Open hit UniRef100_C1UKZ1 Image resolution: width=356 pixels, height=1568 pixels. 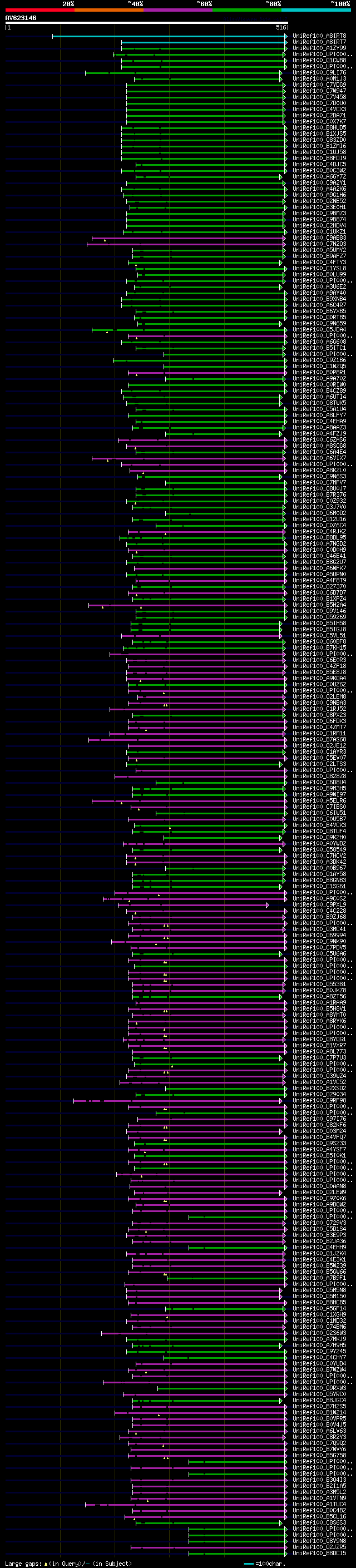point(319,232)
